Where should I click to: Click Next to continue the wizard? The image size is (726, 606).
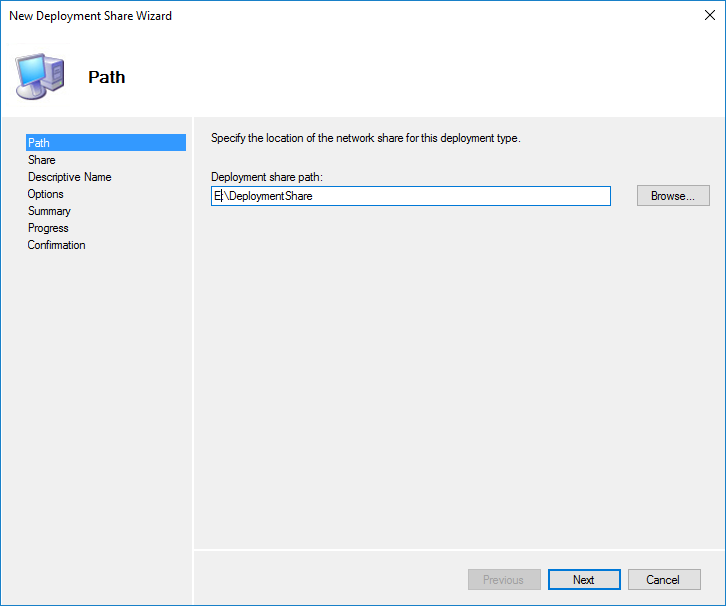[584, 580]
